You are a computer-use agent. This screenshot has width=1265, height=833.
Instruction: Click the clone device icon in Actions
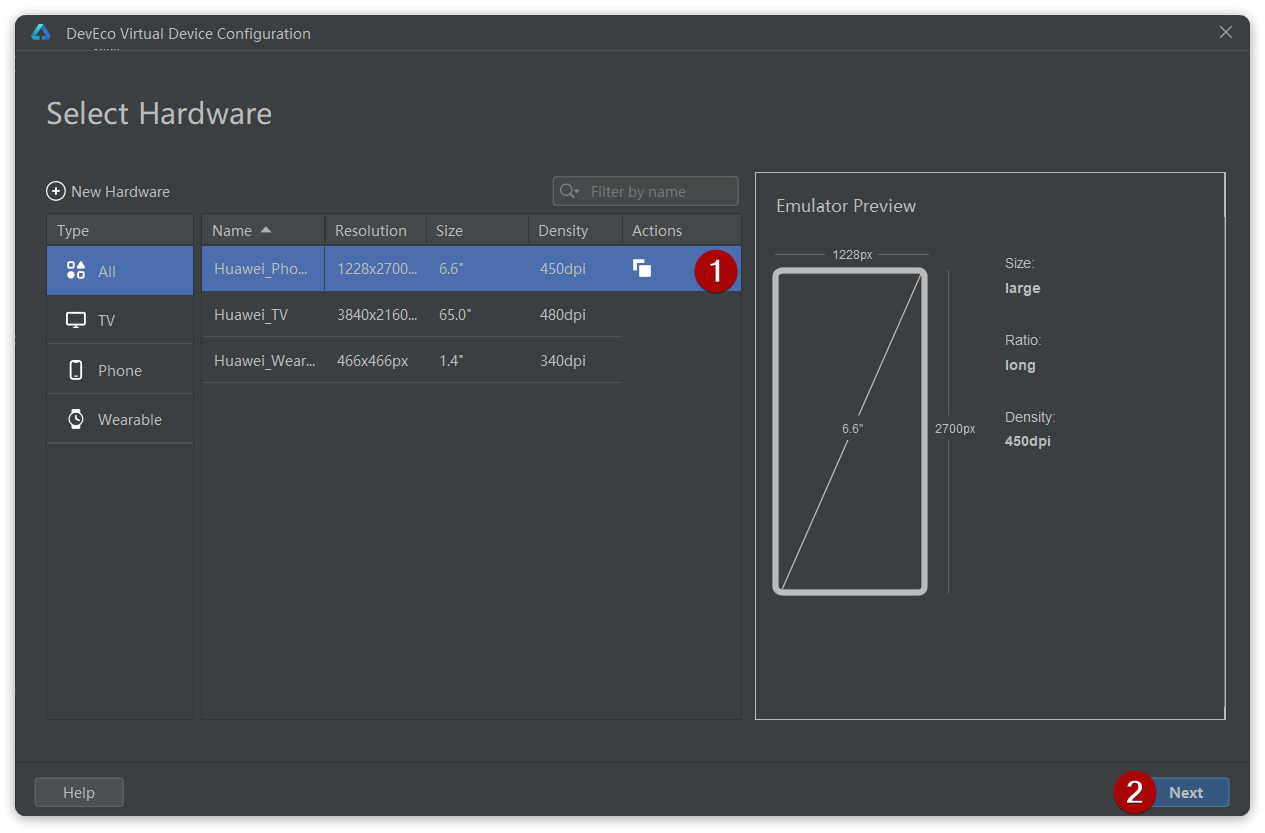(642, 268)
